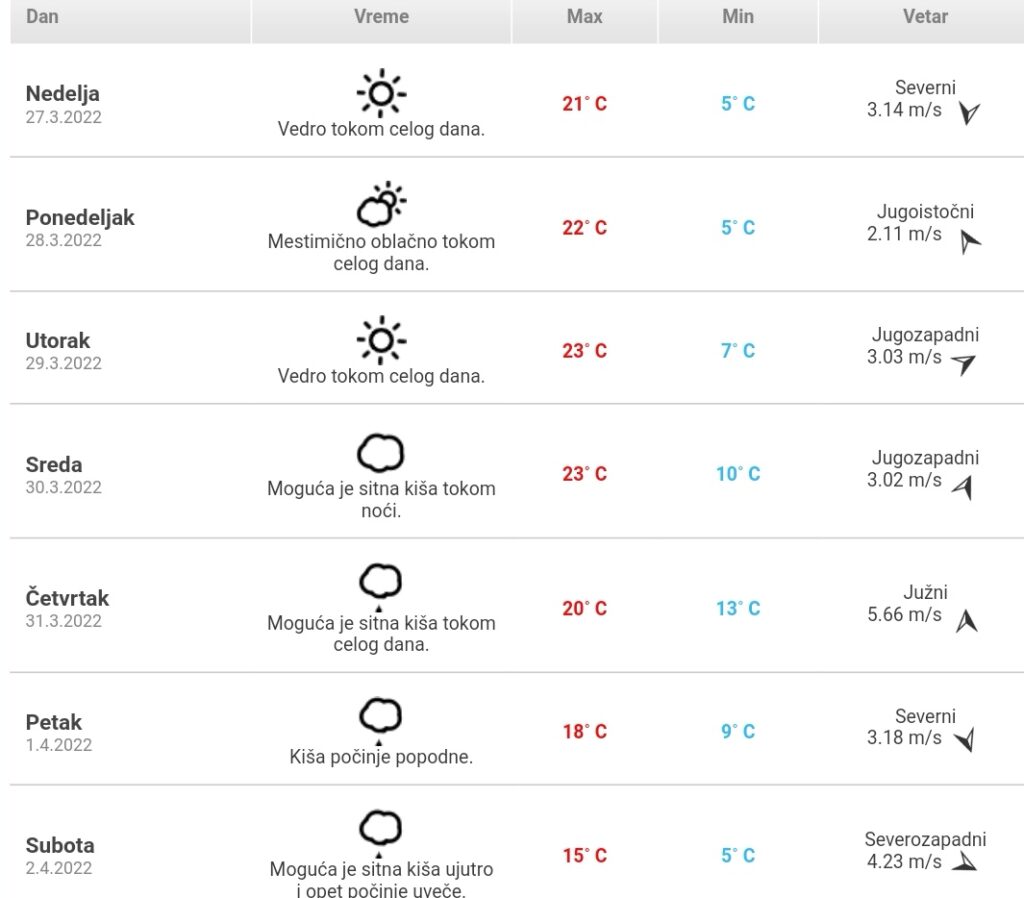Click the Severozapadni wind direction arrow
Viewport: 1024px width, 898px height.
pos(965,862)
